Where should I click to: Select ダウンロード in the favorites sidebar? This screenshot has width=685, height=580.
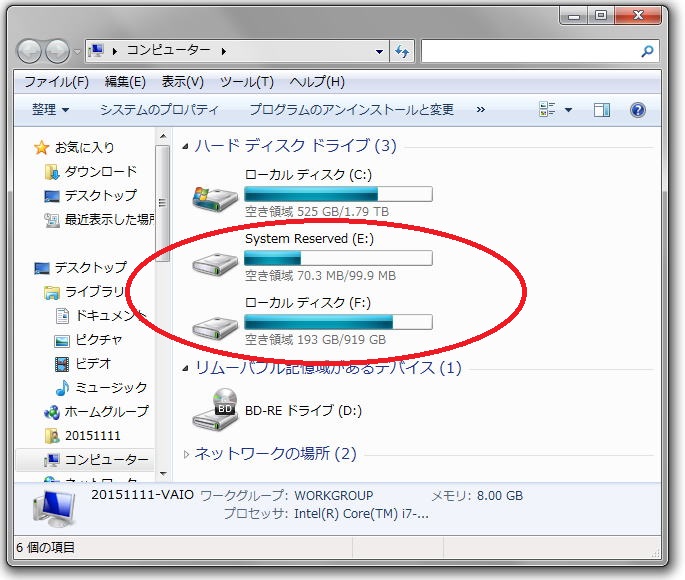click(100, 171)
